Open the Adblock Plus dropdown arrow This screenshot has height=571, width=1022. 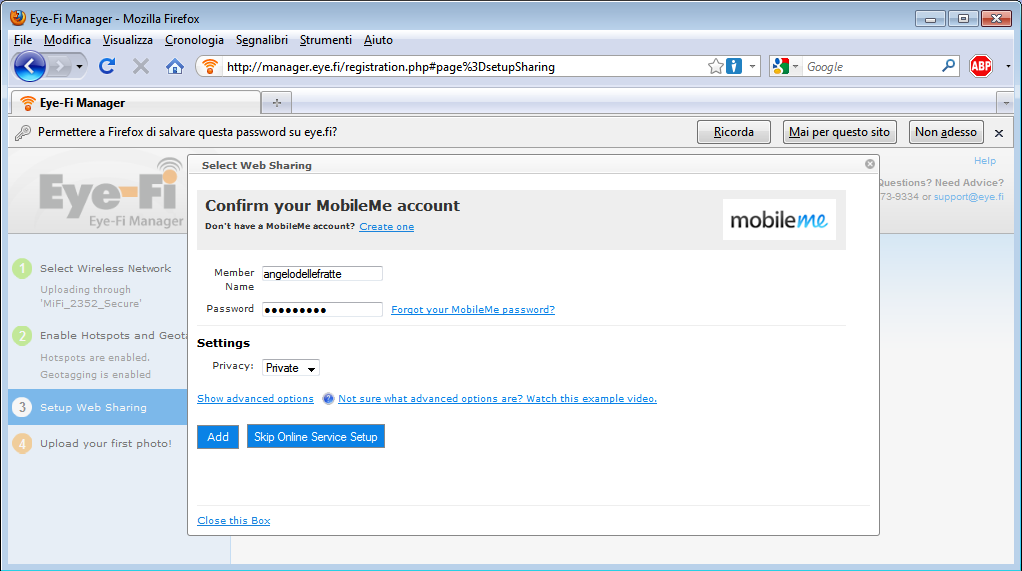[1008, 66]
